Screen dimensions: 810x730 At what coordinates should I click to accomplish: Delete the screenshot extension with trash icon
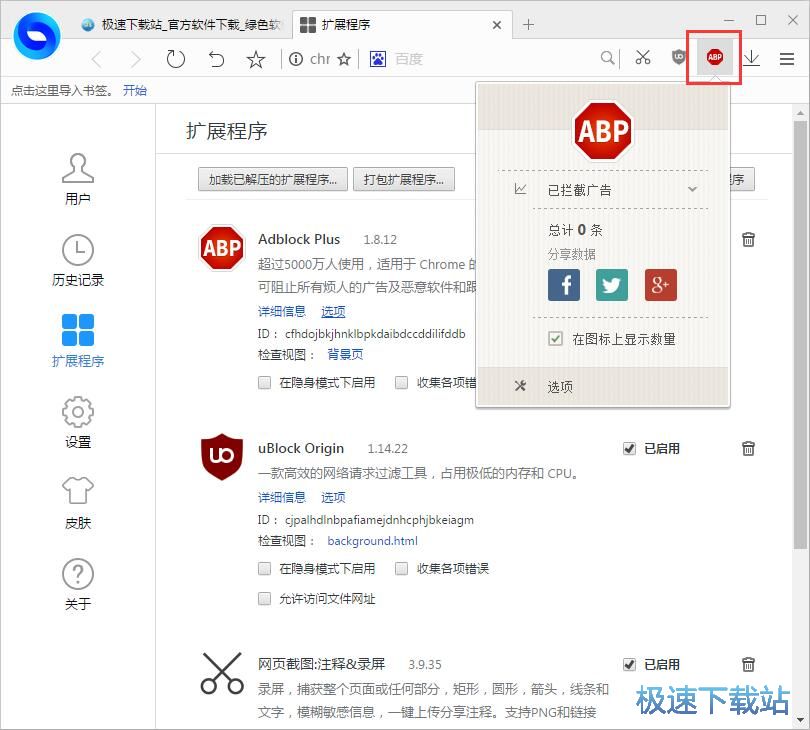click(748, 664)
